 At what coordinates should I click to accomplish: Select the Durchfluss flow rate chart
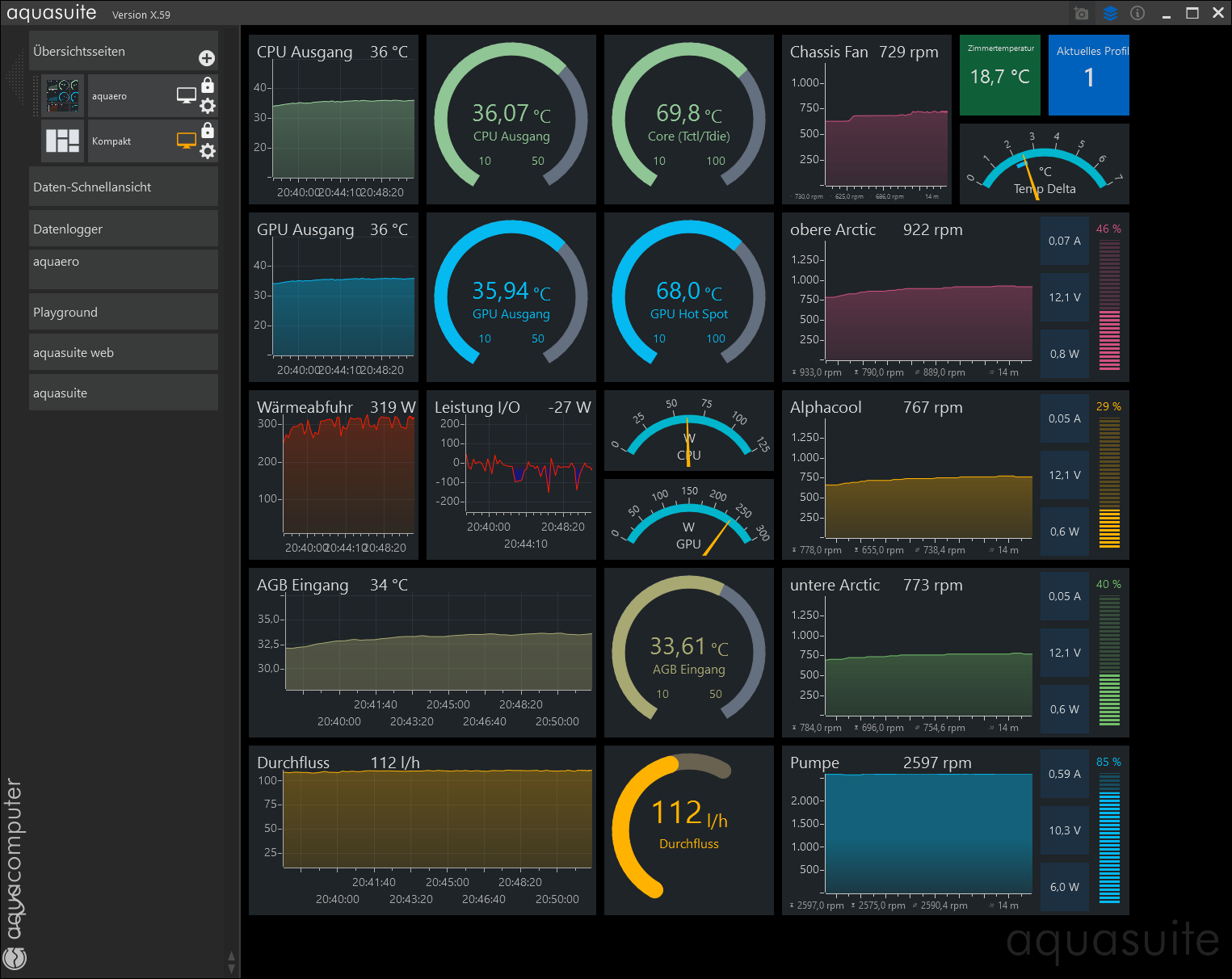click(423, 830)
